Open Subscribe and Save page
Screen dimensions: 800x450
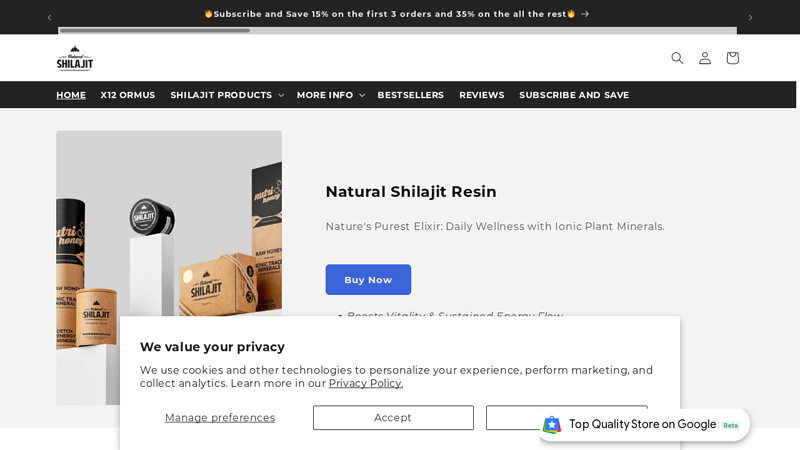pos(574,95)
